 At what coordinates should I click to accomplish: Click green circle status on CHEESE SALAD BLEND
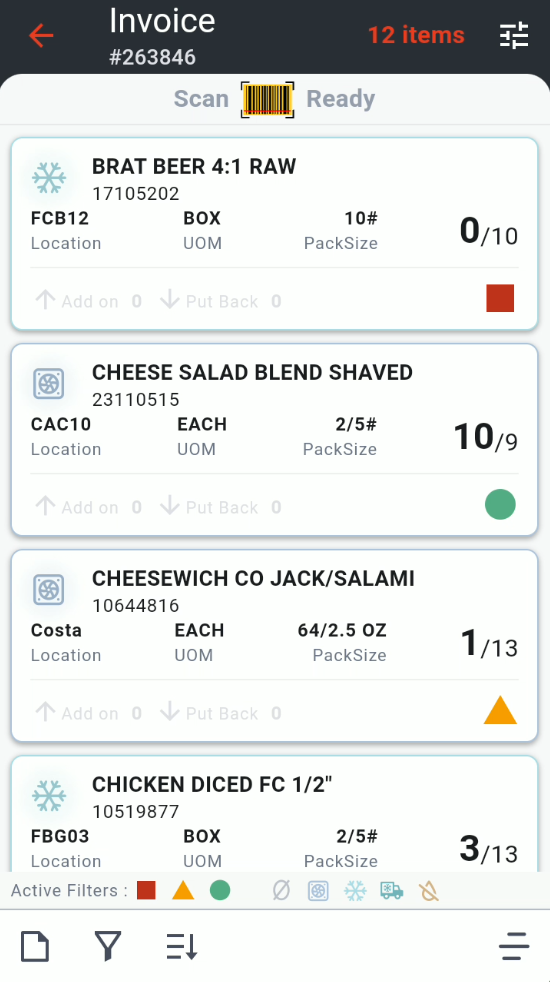500,505
